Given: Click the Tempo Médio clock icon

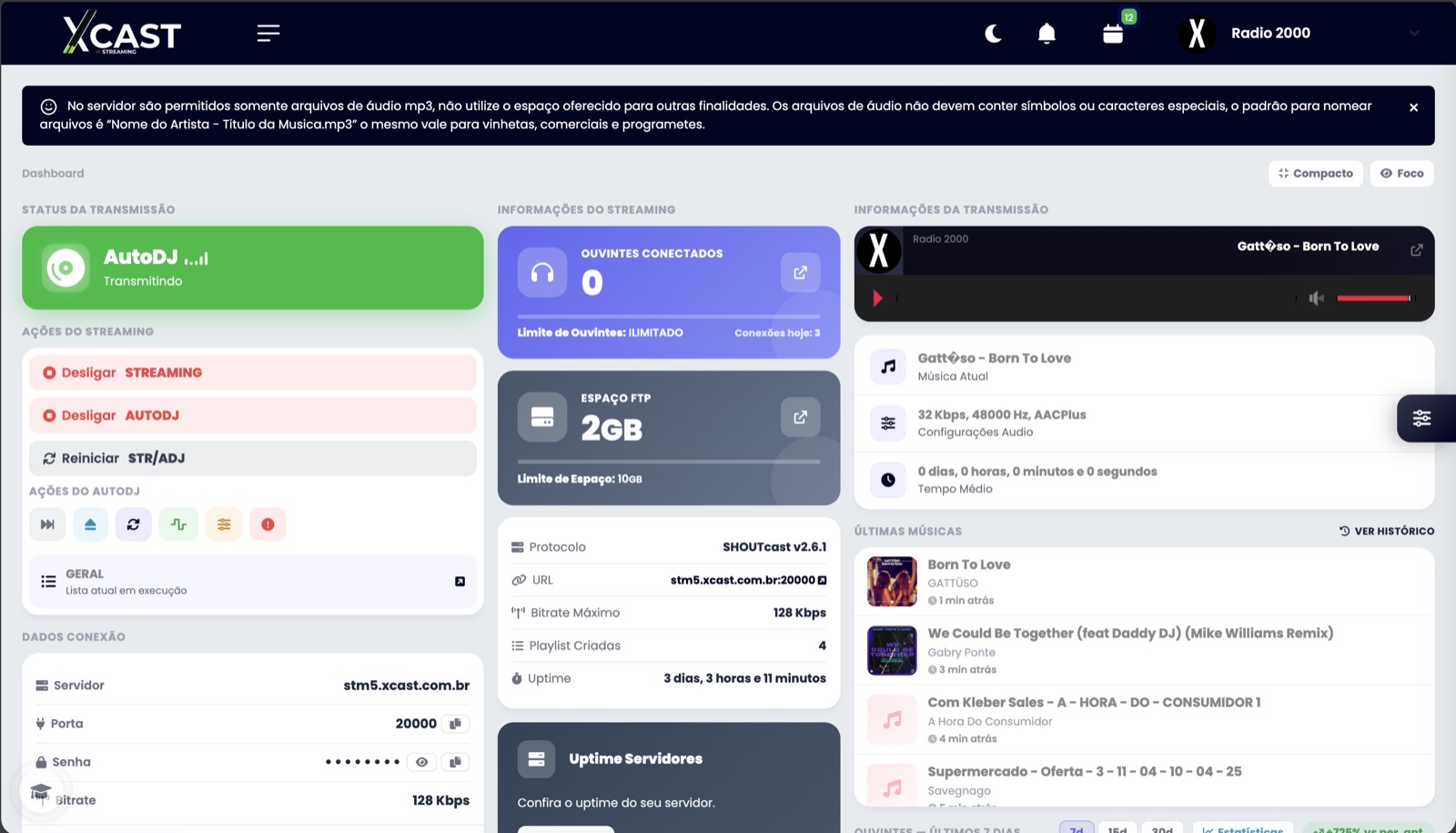Looking at the screenshot, I should tap(888, 480).
